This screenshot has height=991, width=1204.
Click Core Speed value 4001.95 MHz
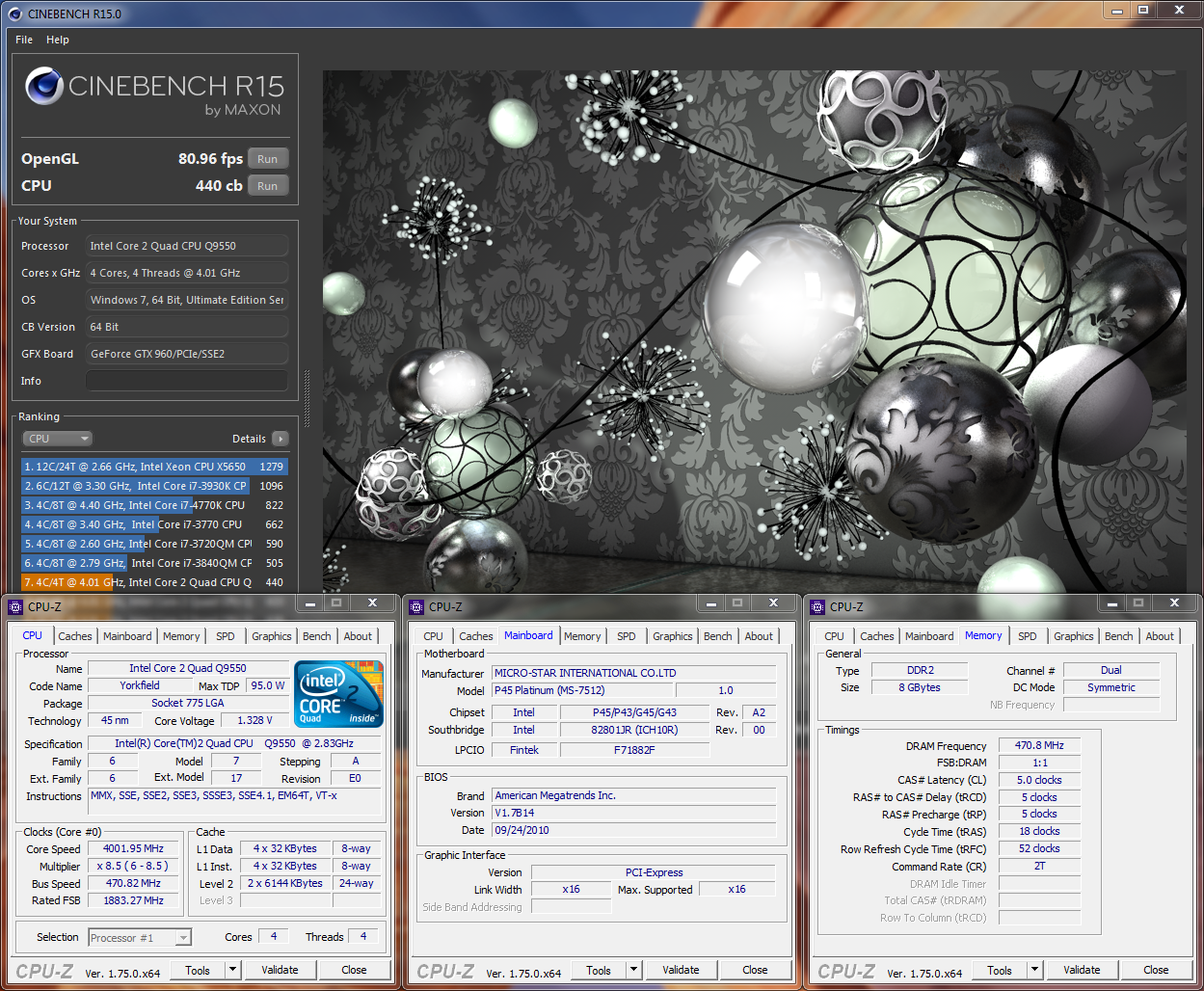[x=133, y=848]
